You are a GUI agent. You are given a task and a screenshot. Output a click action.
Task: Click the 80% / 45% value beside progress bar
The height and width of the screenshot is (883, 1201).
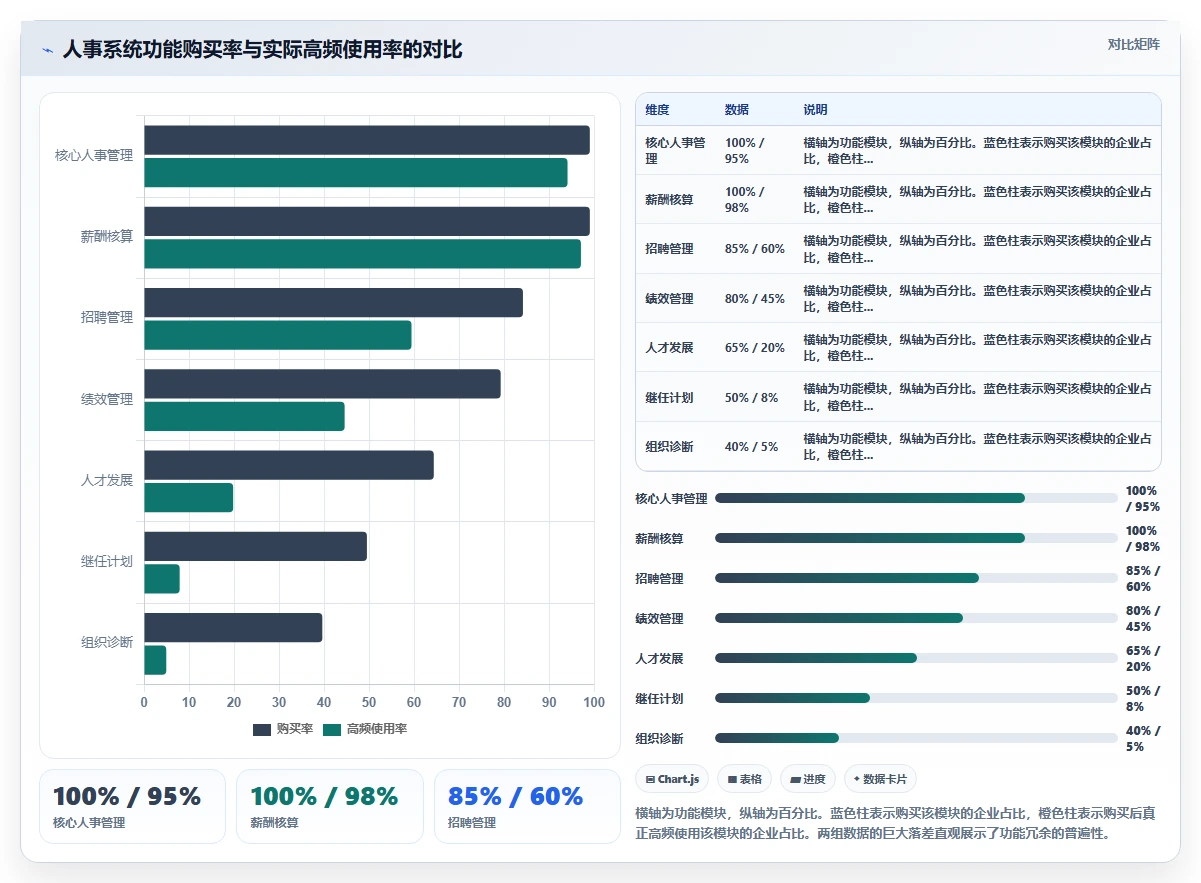coord(1143,619)
